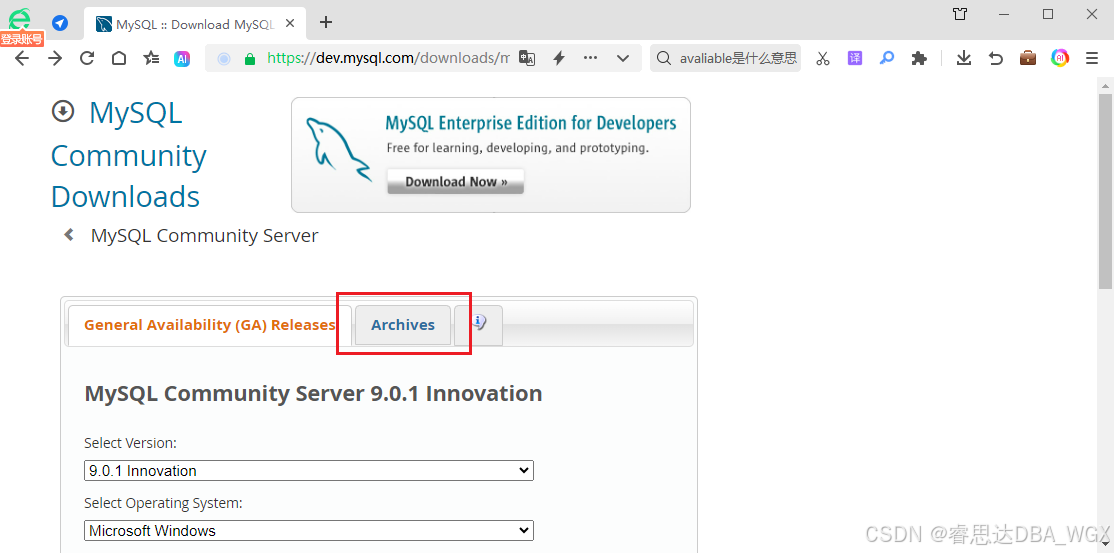
Task: Click the Select Operating System label
Action: (x=163, y=504)
